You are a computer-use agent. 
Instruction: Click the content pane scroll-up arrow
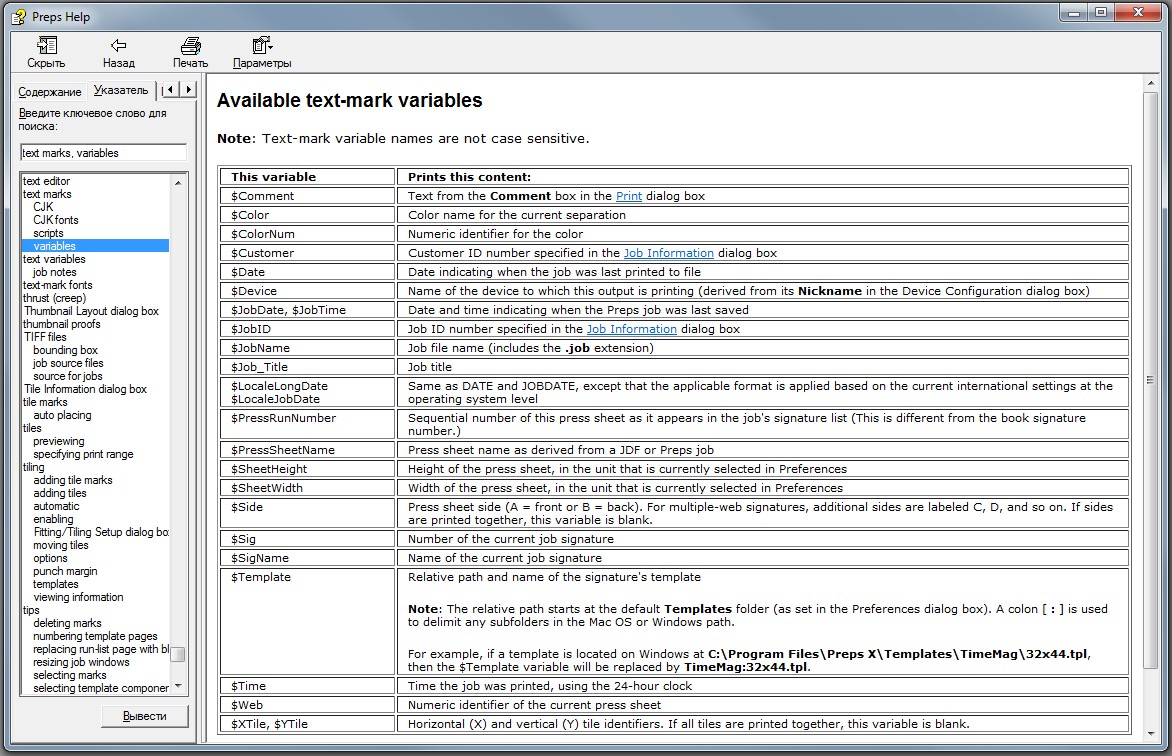pos(1151,83)
